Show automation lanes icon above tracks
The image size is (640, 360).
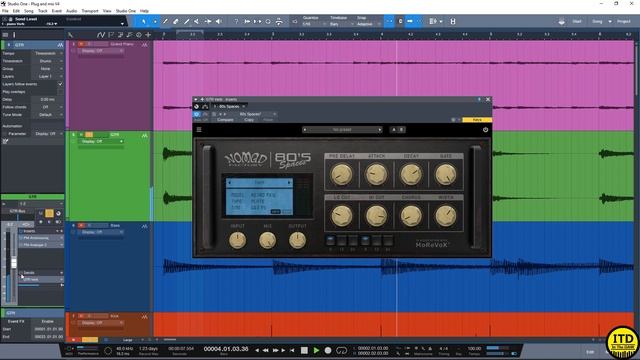pos(101,35)
